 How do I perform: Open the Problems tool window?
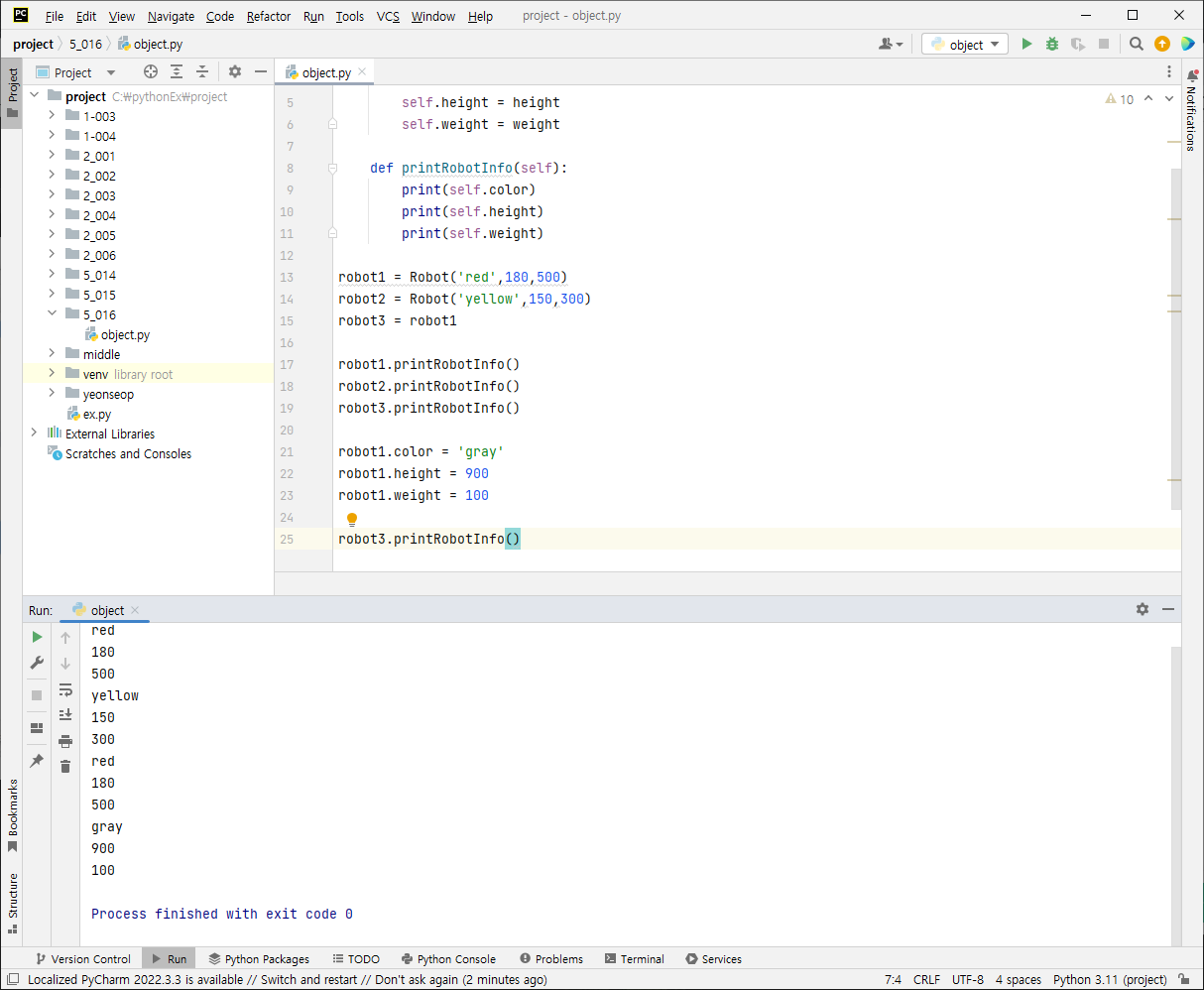(x=550, y=959)
